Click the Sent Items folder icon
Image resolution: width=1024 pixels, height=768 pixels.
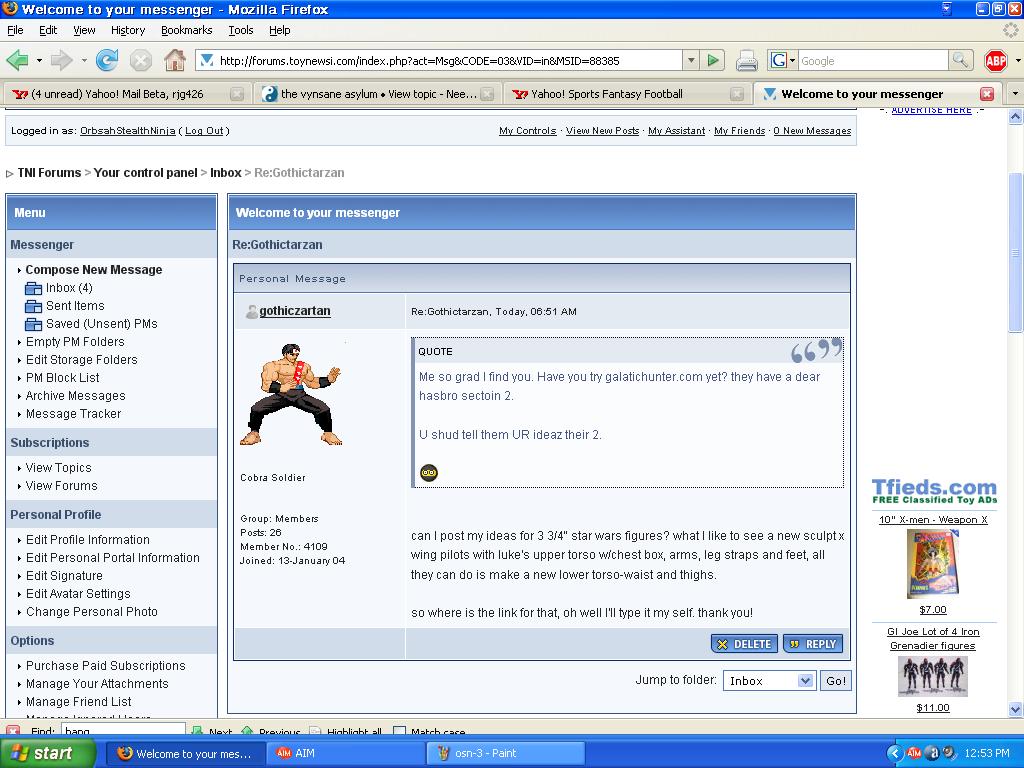coord(33,306)
